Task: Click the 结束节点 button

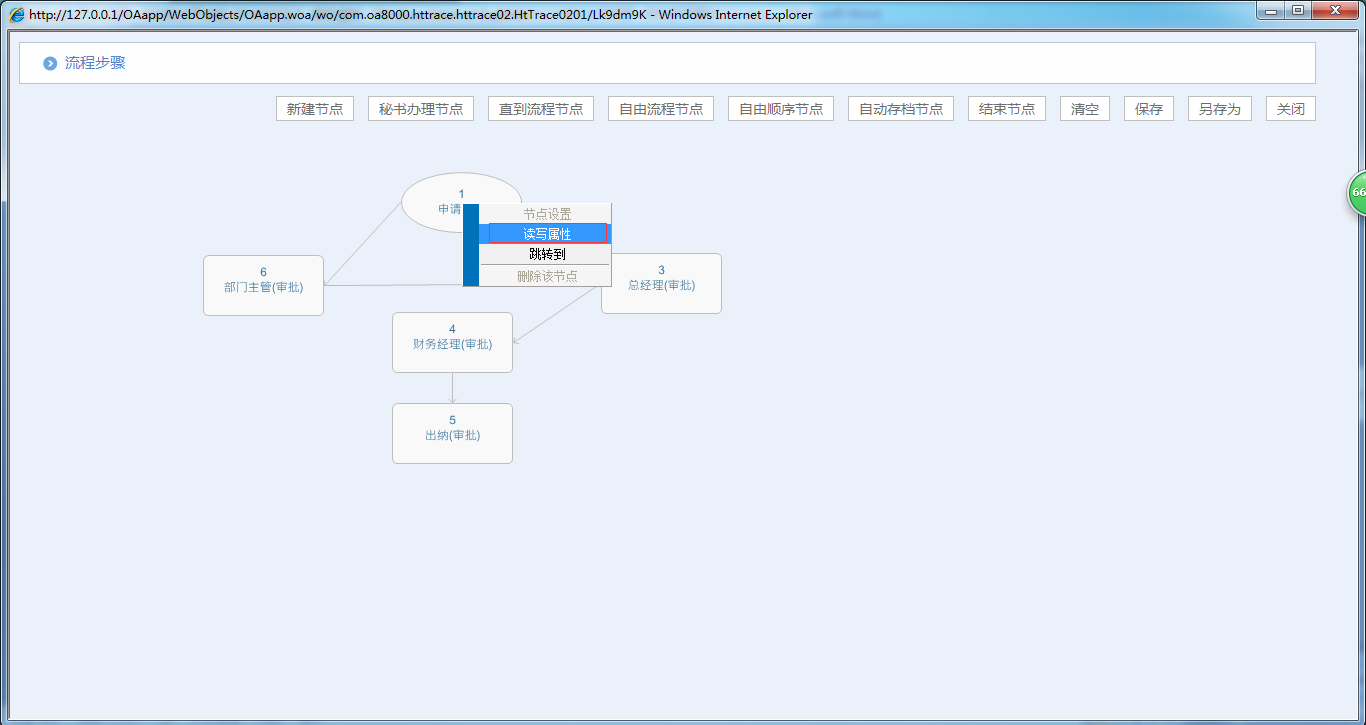Action: tap(1007, 109)
